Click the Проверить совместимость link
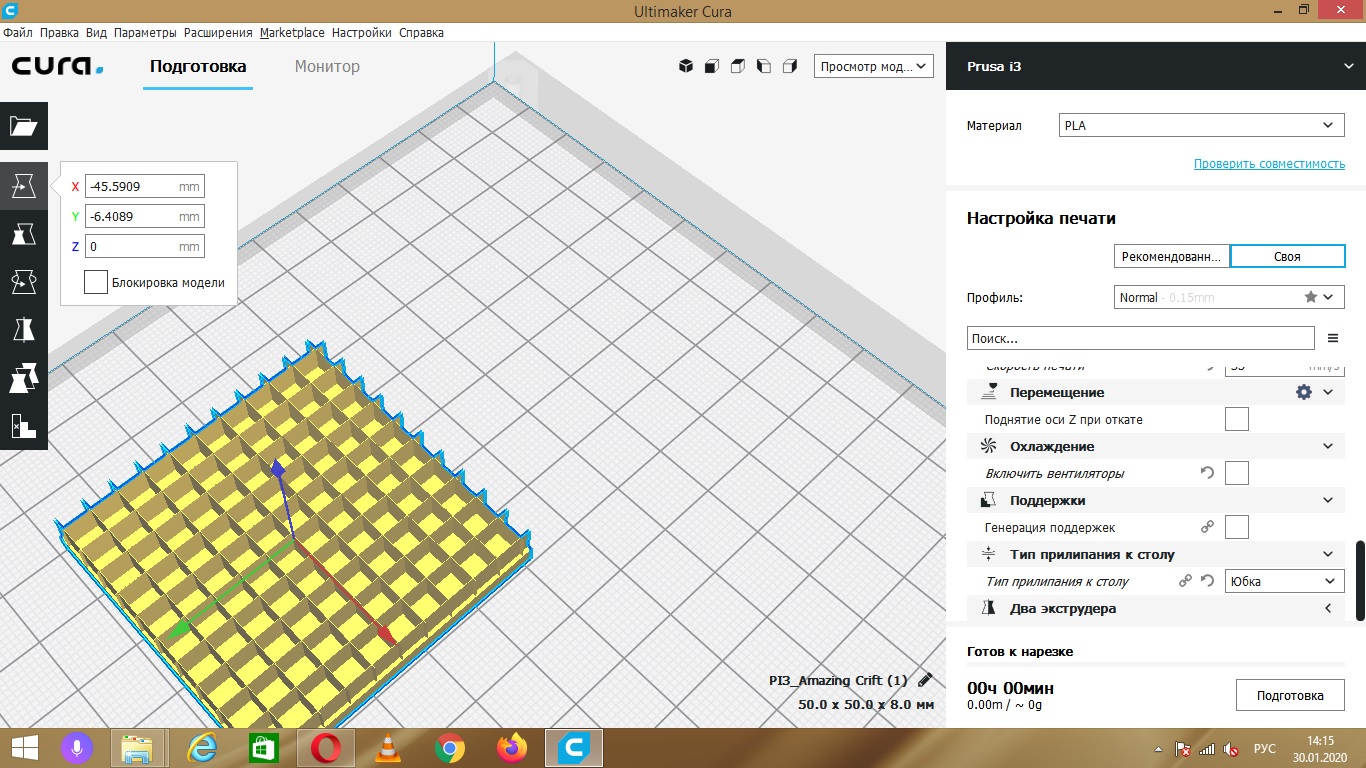Image resolution: width=1366 pixels, height=768 pixels. click(1269, 164)
